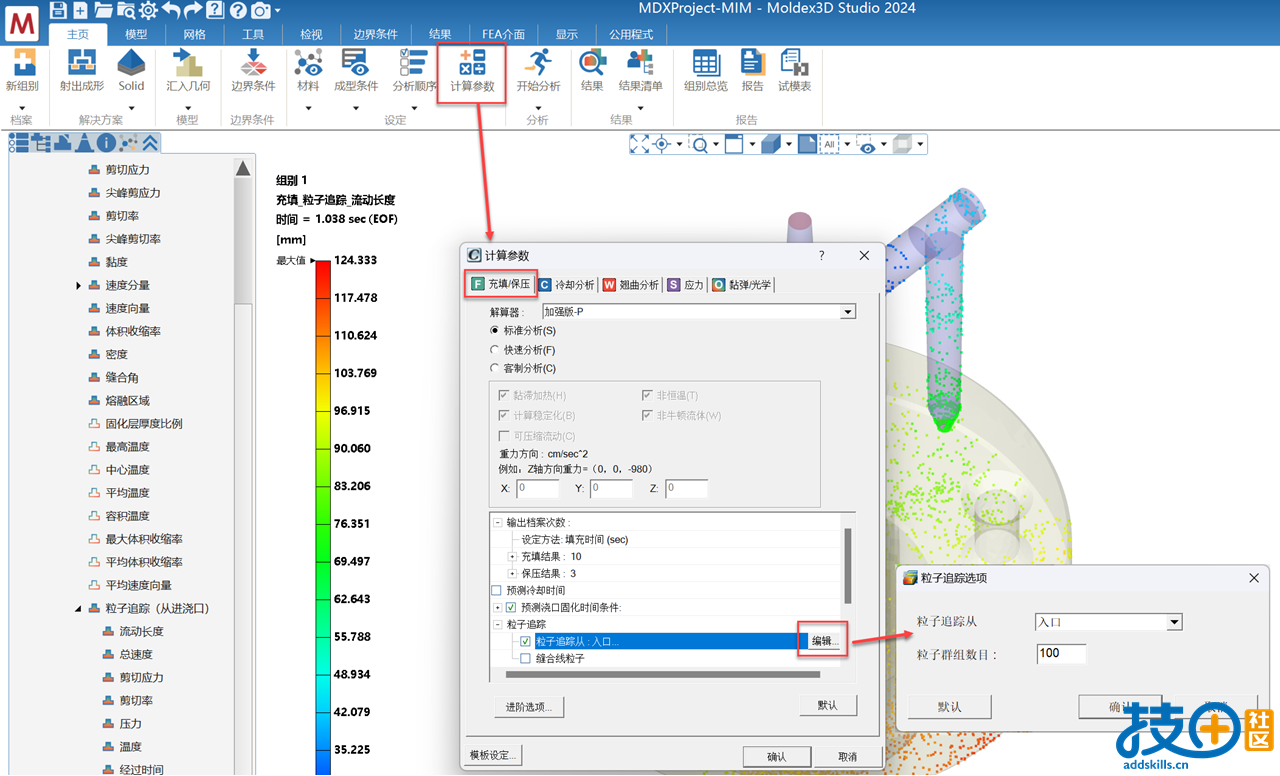Uncheck the 粒子追踪从 入口 checkbox
The width and height of the screenshot is (1280, 776).
525,641
